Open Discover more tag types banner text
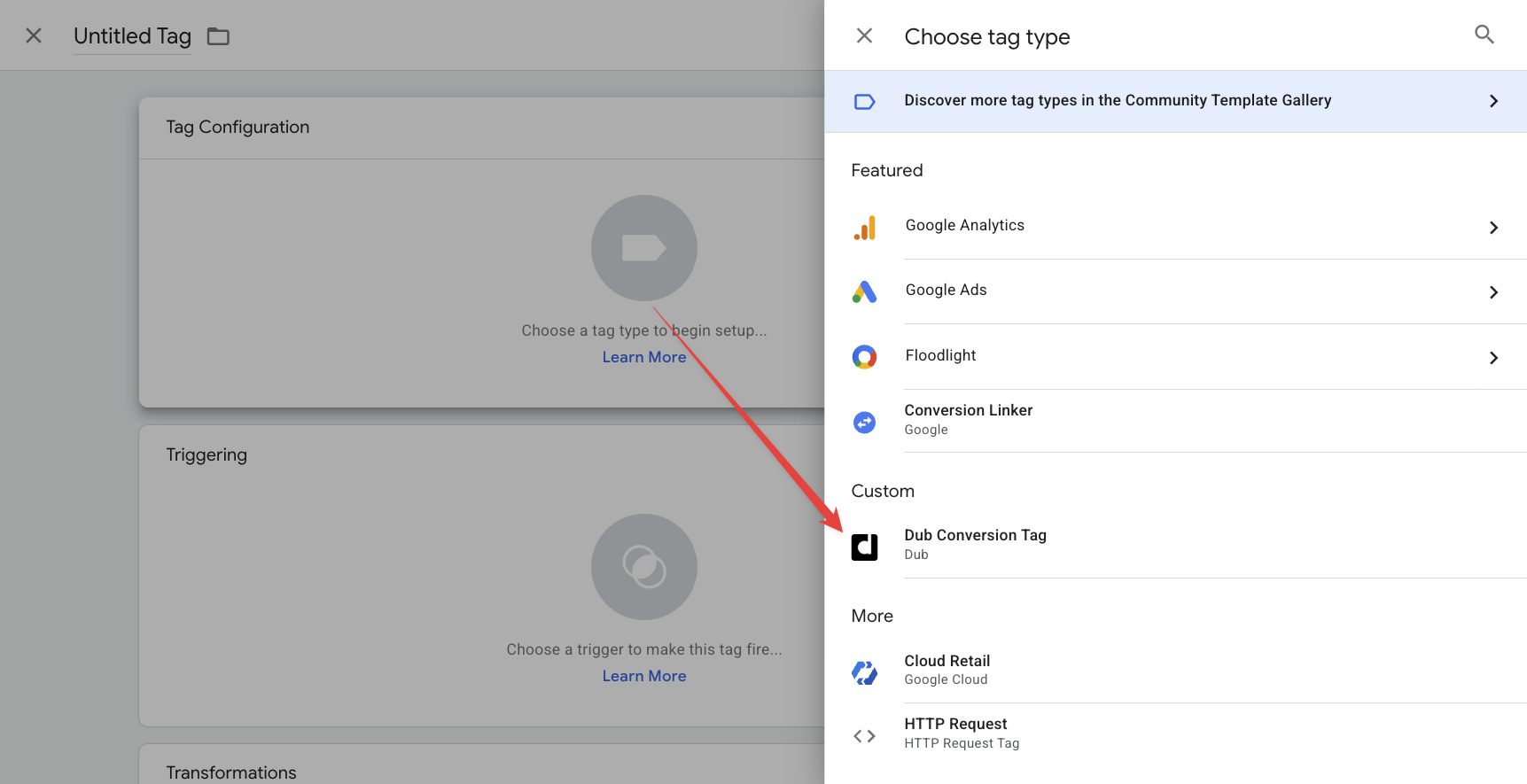 click(x=1118, y=100)
